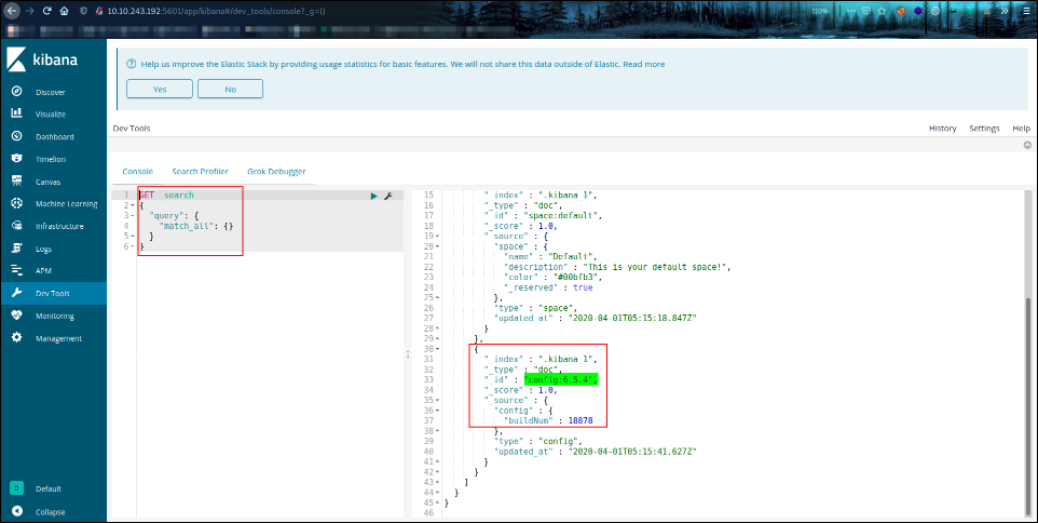1038x523 pixels.
Task: Click the Monitoring label in the sidebar
Action: tap(55, 316)
